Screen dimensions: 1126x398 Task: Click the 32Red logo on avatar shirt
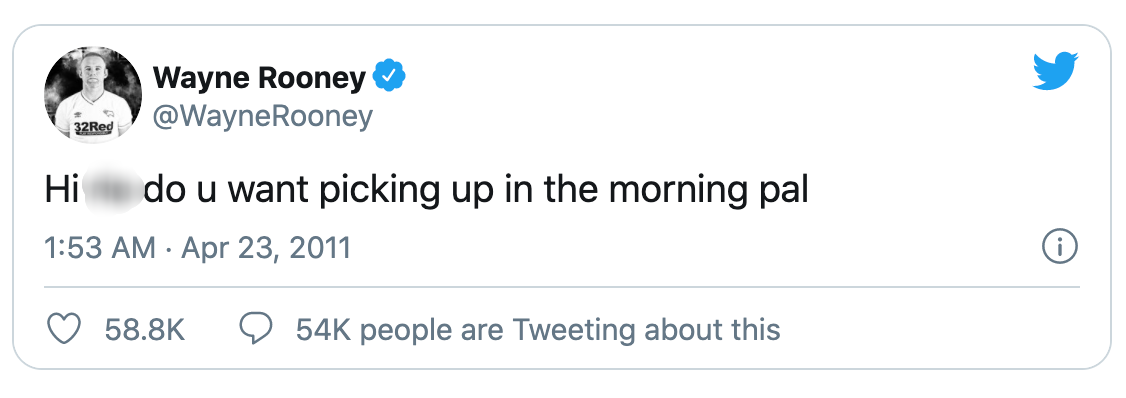(93, 129)
